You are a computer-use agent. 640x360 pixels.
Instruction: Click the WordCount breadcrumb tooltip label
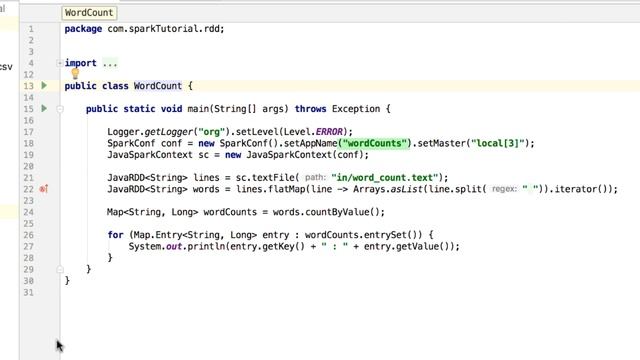click(89, 13)
